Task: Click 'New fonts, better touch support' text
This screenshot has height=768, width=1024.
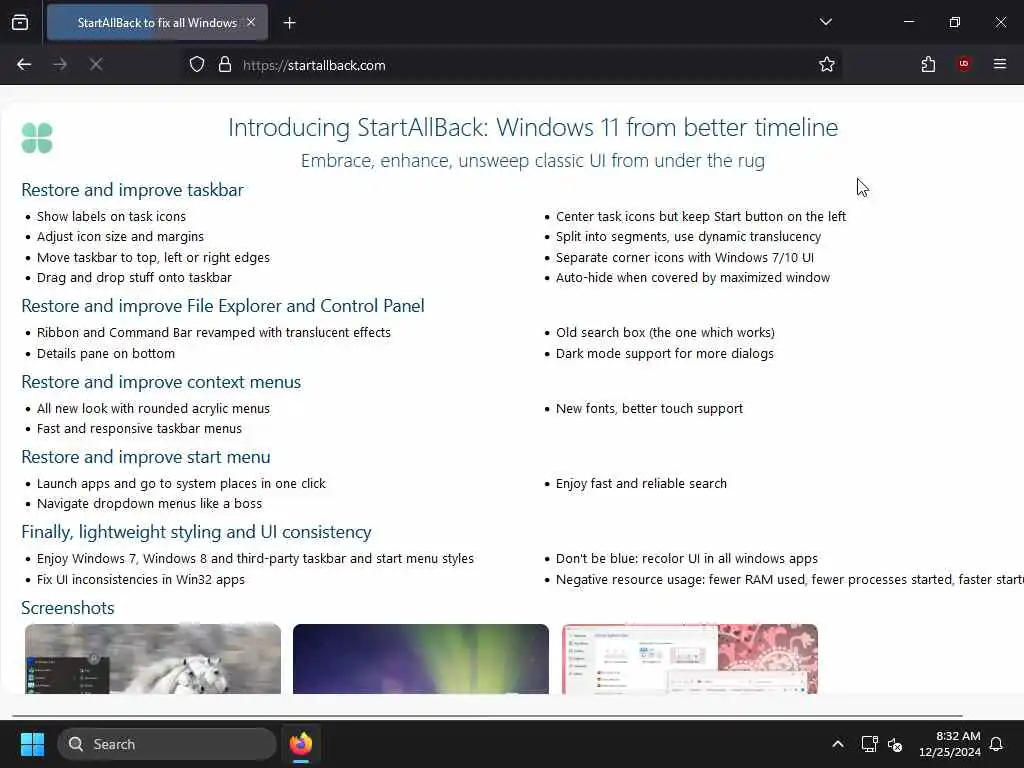Action: [649, 408]
